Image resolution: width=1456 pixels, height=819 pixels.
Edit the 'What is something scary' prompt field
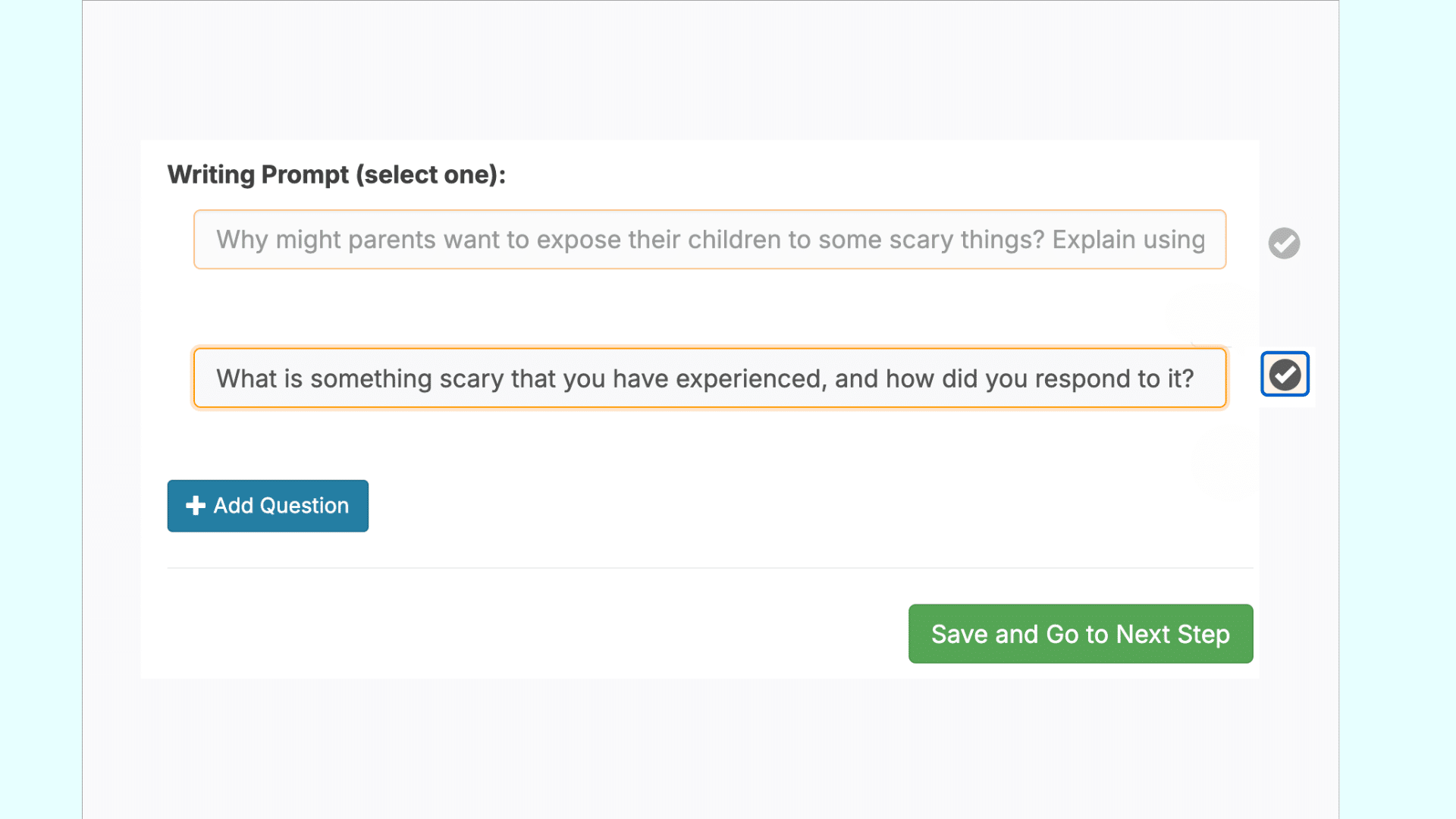[710, 378]
